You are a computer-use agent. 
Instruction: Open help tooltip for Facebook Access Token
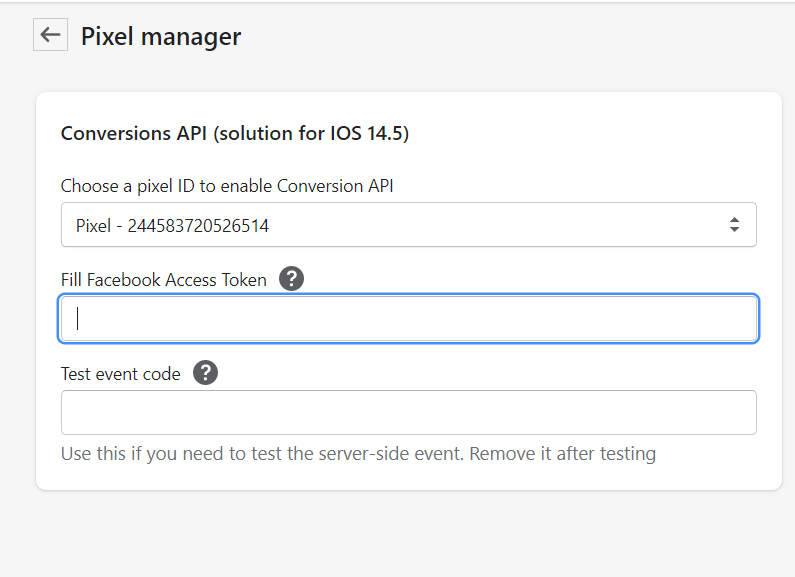(x=292, y=279)
